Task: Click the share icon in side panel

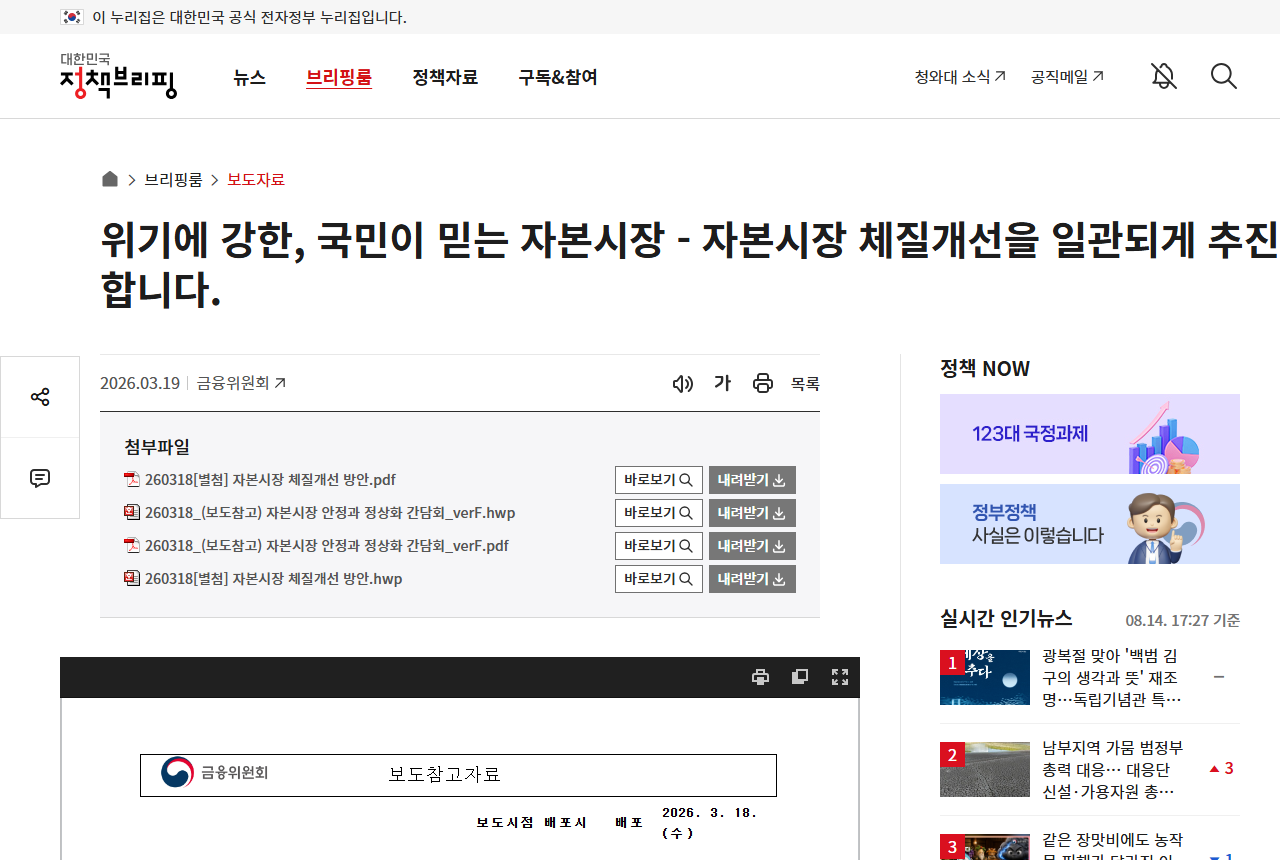Action: point(40,397)
